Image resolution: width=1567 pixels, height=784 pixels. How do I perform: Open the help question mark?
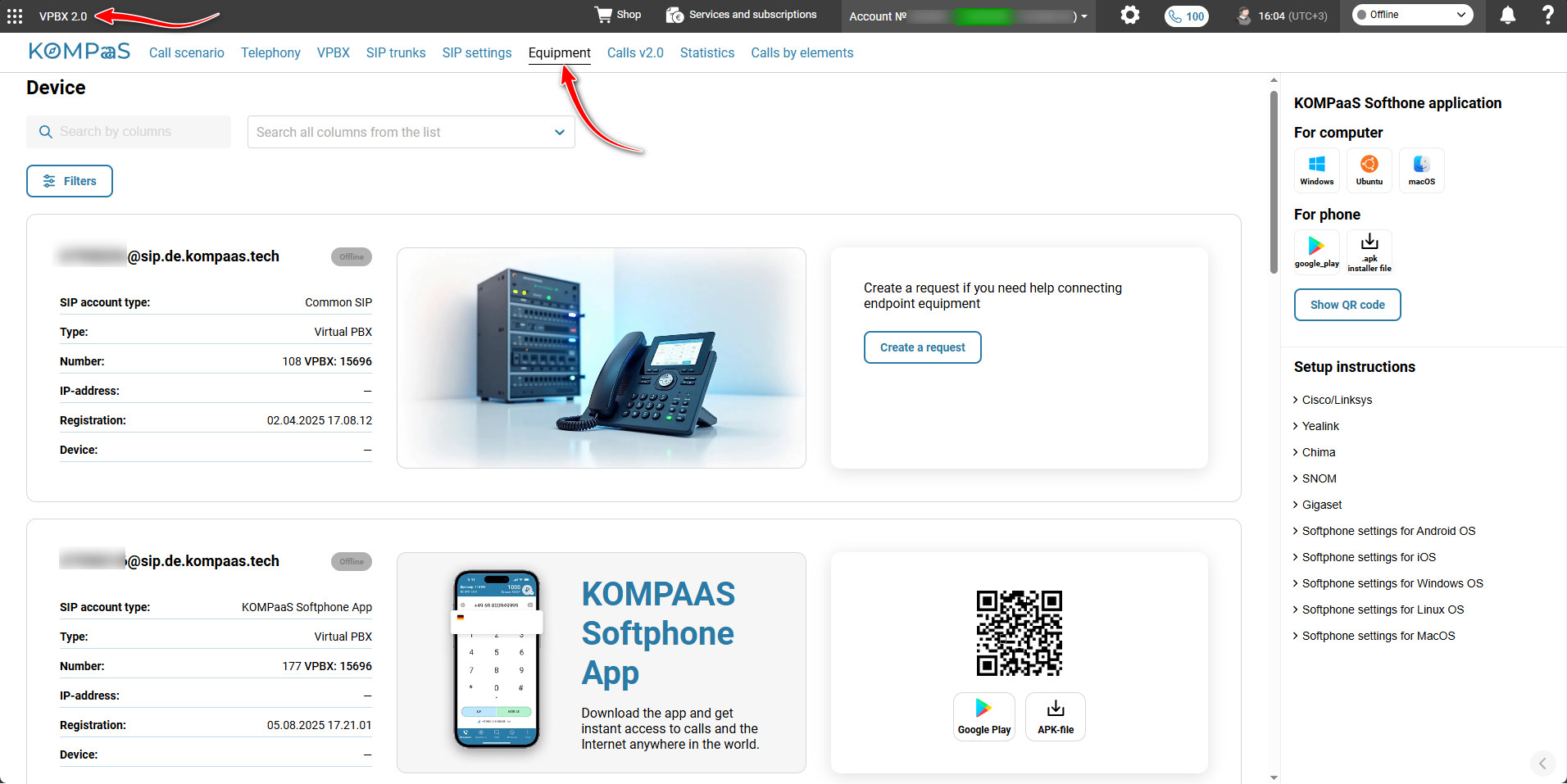pos(1547,15)
